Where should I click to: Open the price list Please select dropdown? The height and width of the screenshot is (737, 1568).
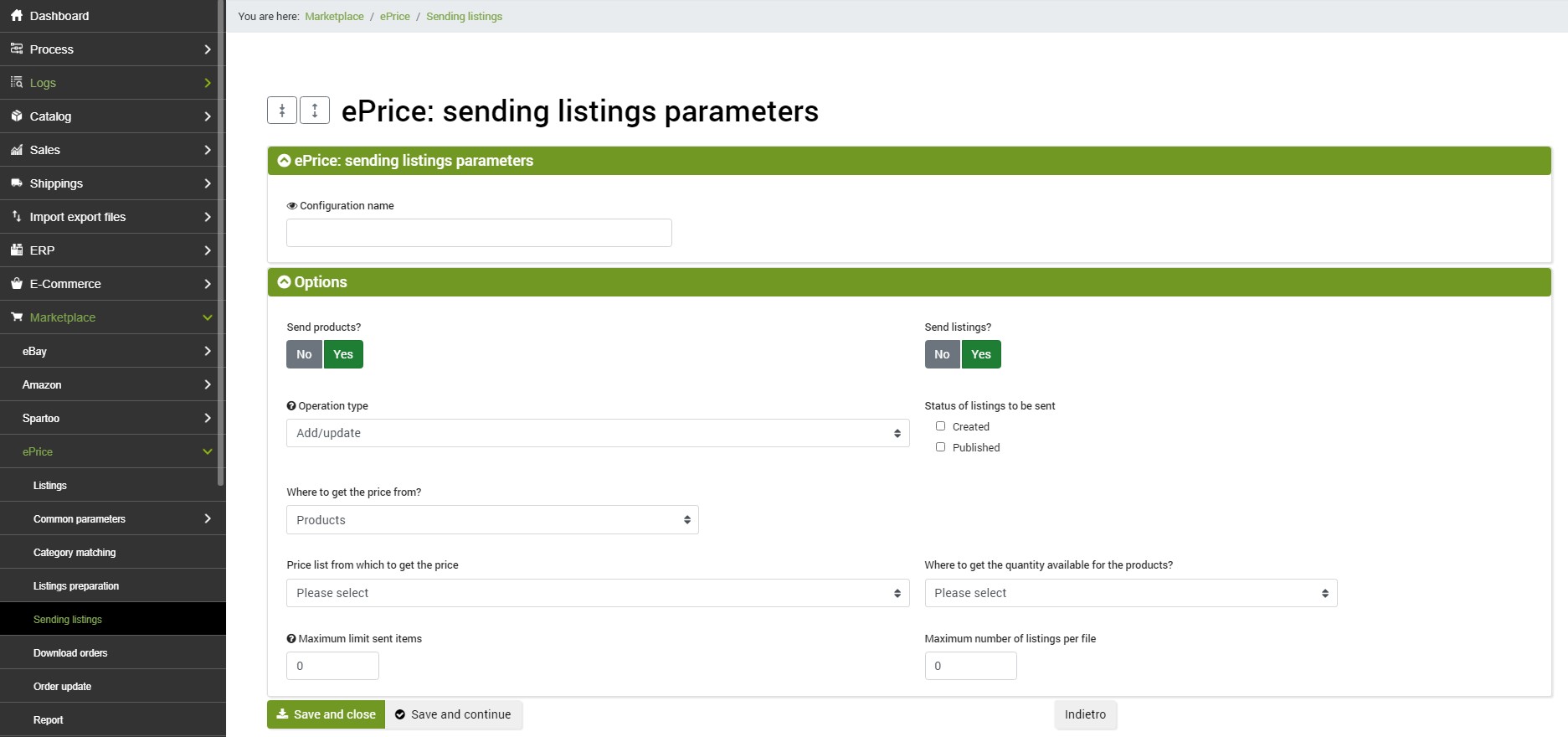[598, 593]
